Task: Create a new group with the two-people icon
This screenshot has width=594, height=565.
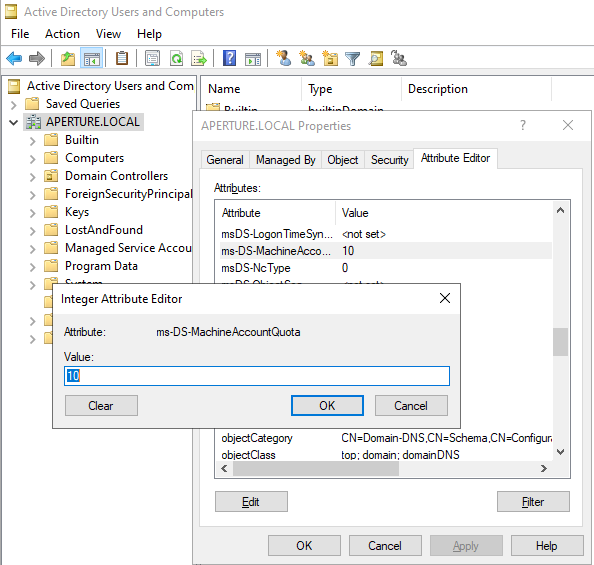Action: (307, 58)
